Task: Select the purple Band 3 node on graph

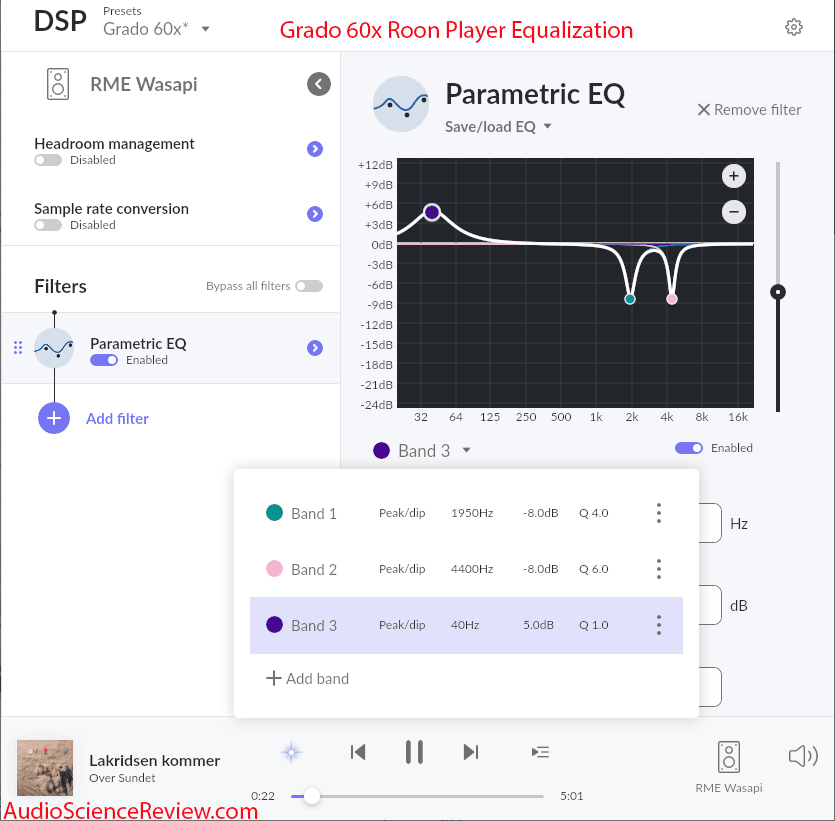Action: (432, 212)
